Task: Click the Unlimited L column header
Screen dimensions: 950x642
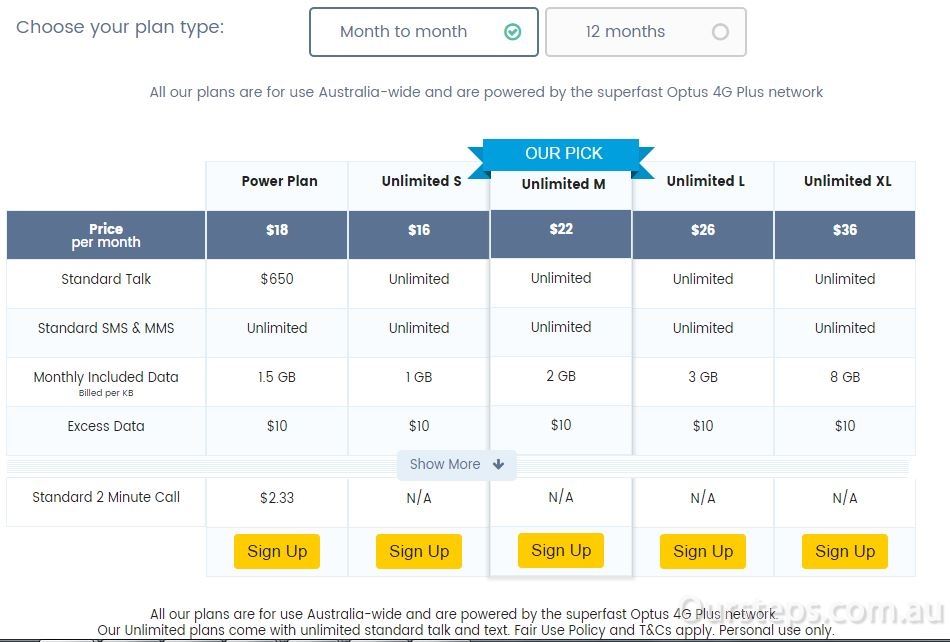Action: [705, 181]
